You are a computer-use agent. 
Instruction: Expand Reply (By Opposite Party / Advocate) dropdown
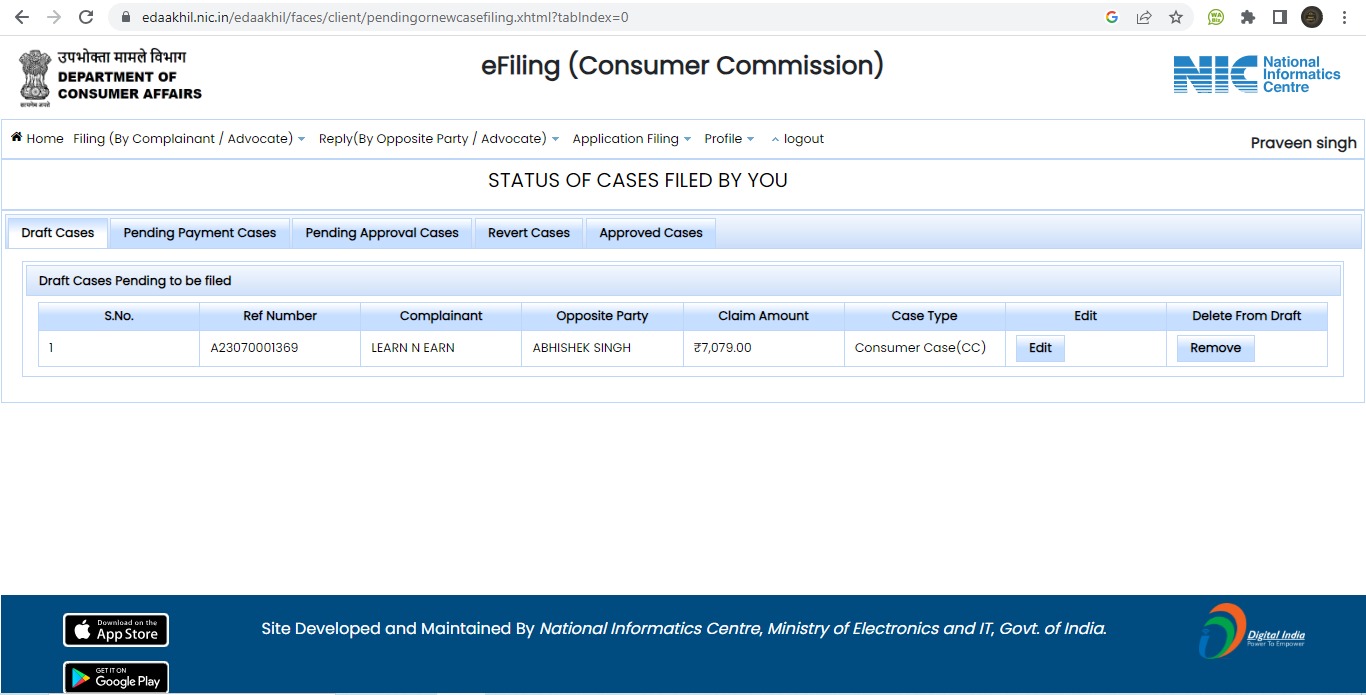(439, 139)
